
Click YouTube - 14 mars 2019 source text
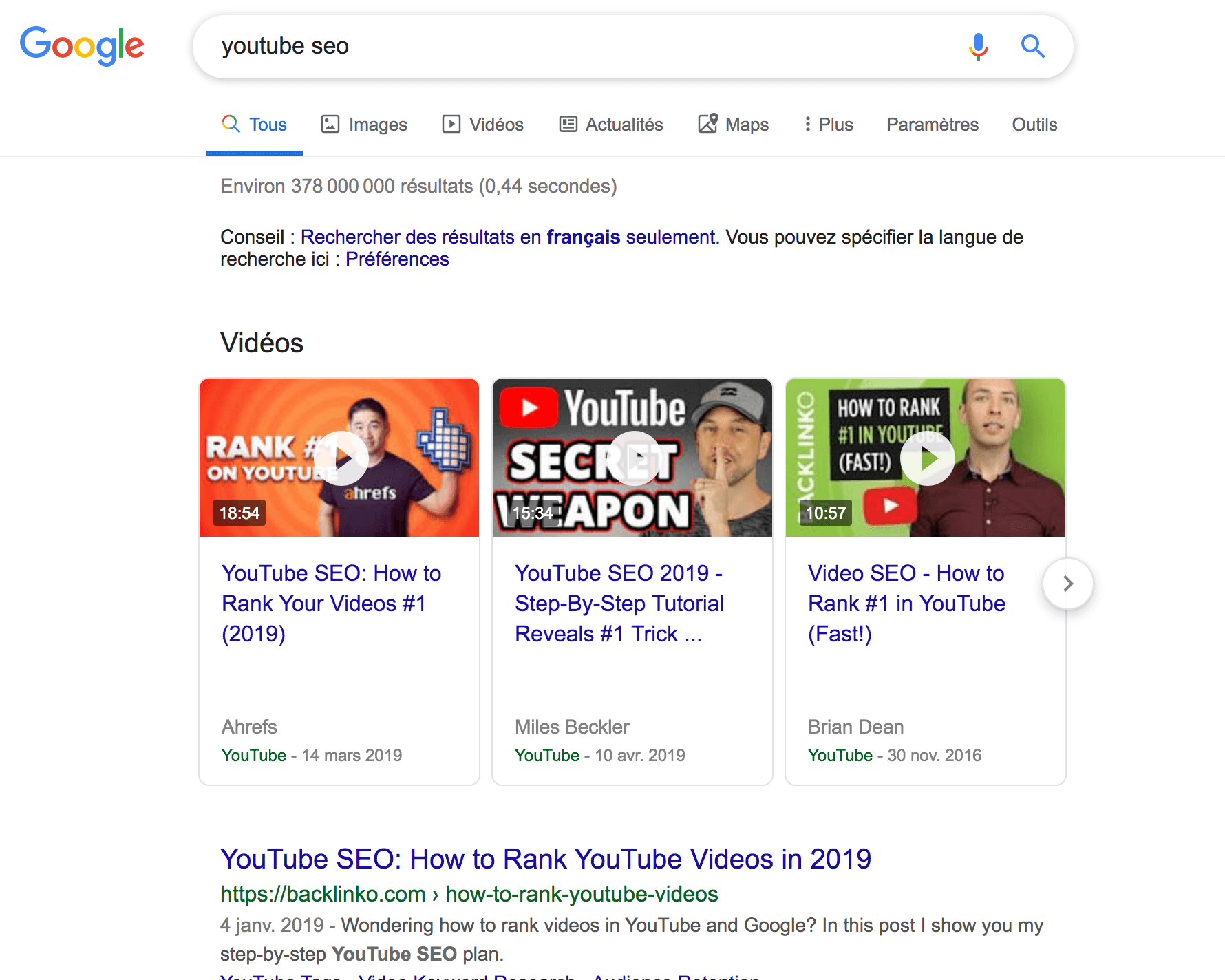(312, 755)
